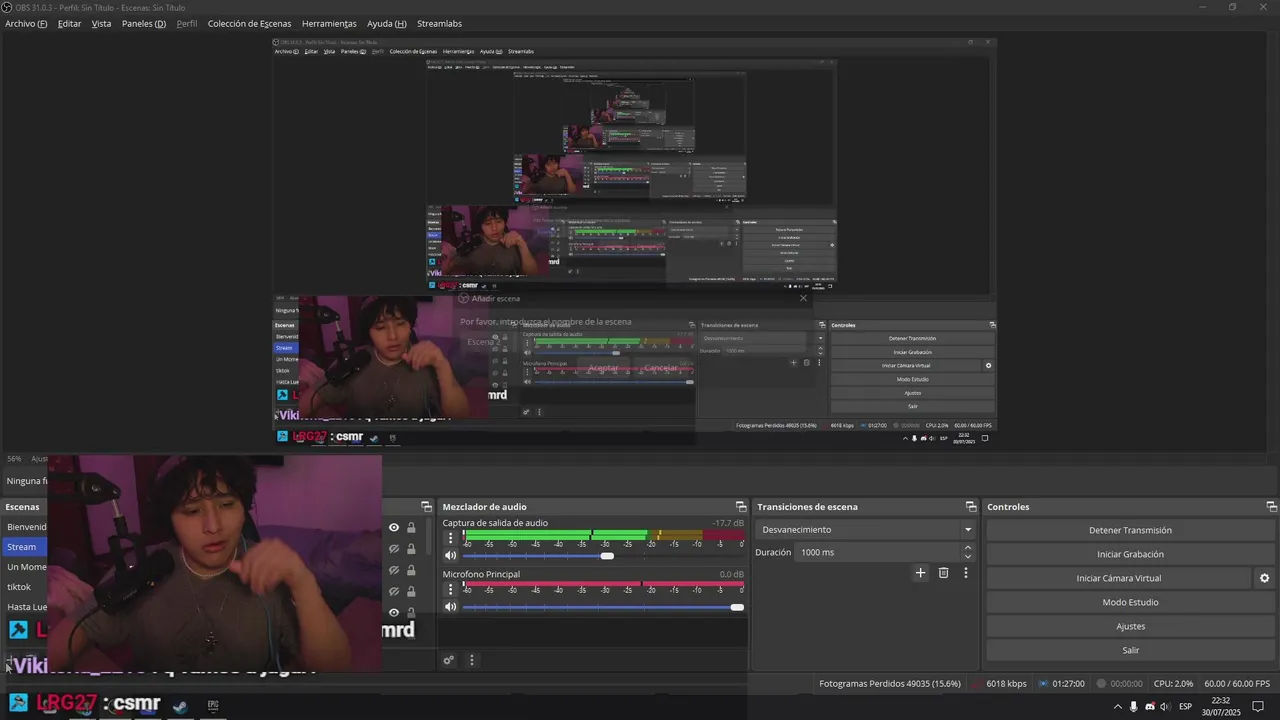Pop out the Controles dock
Viewport: 1280px width, 720px height.
pos(1272,507)
